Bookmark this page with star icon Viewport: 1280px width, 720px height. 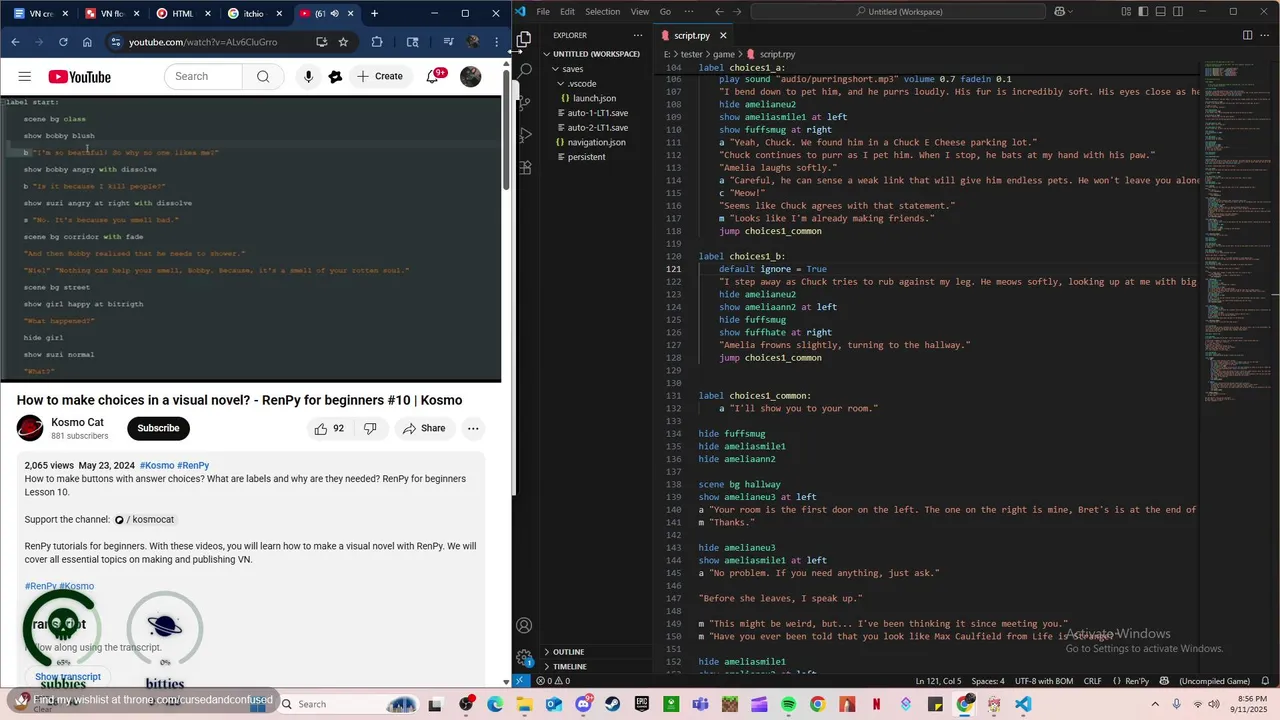pos(343,42)
